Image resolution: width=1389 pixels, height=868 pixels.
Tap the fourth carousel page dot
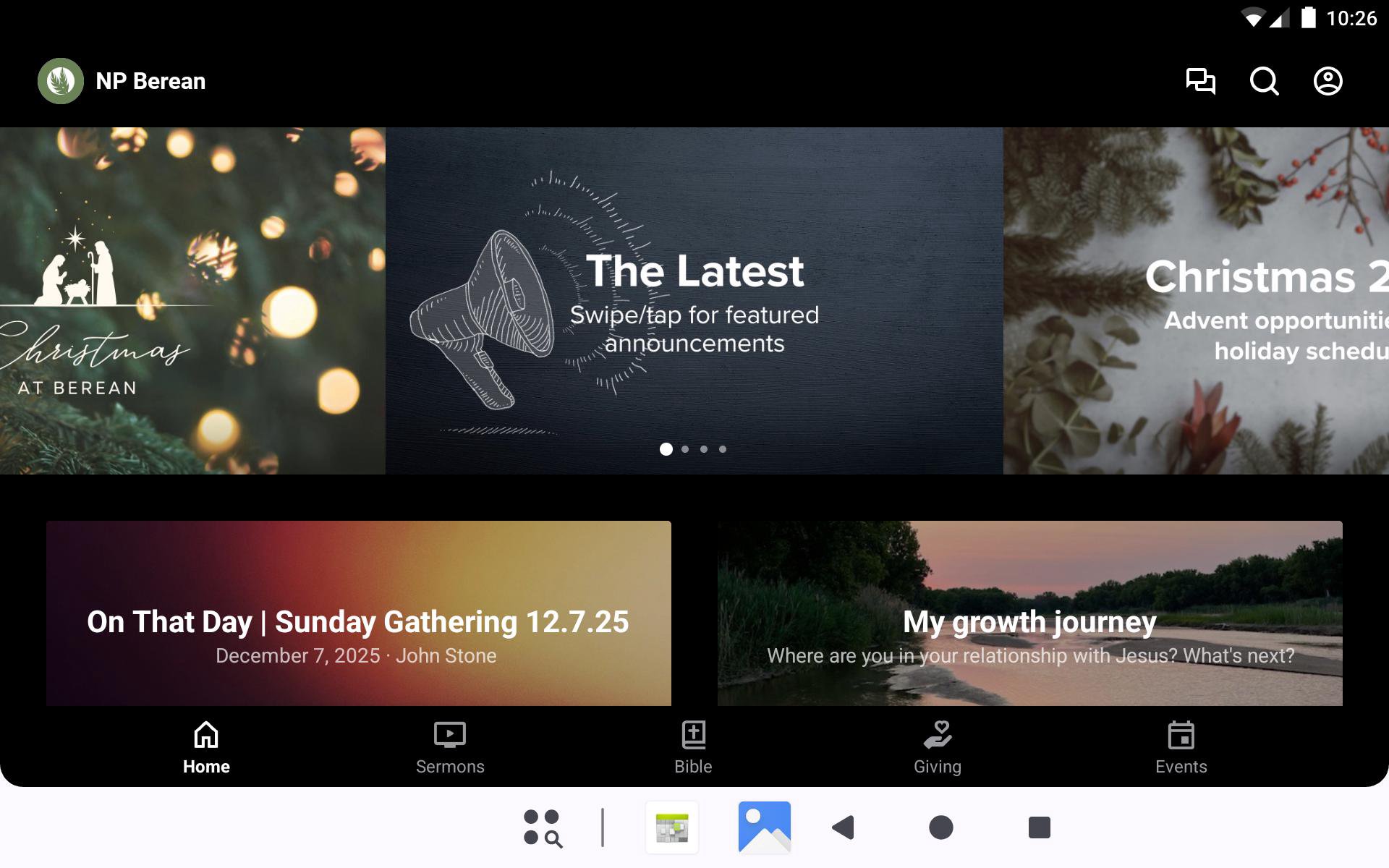coord(723,449)
